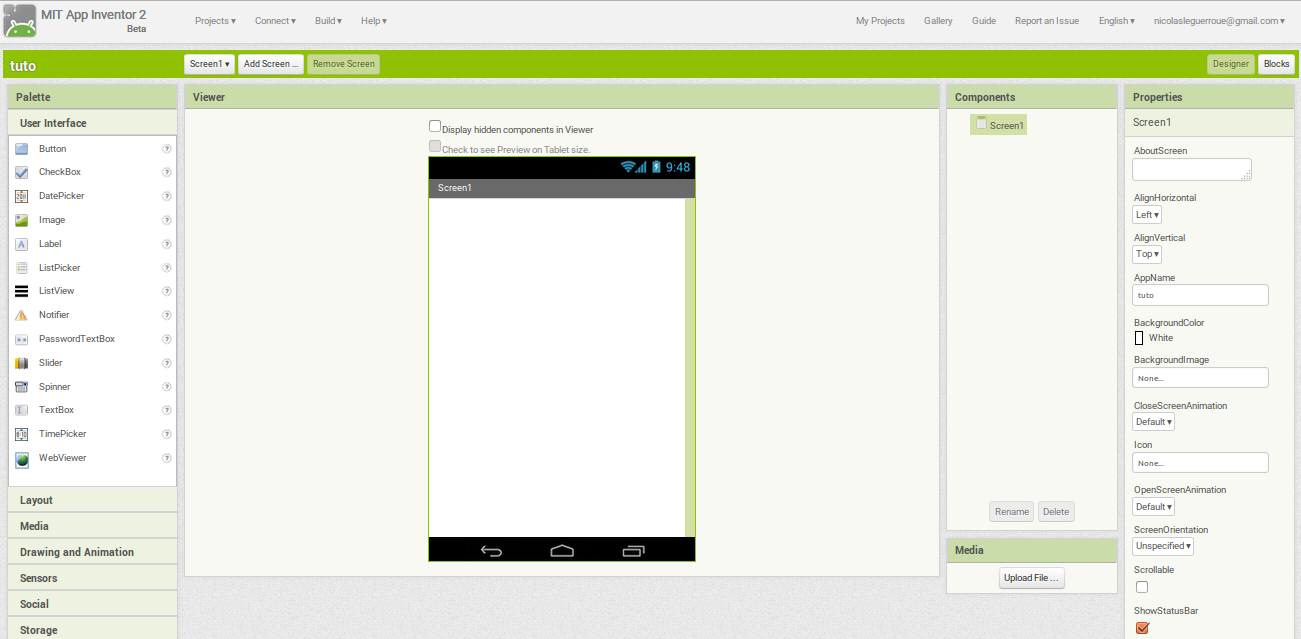Open the Screen1 screen selector dropdown
This screenshot has width=1301, height=639.
(210, 64)
